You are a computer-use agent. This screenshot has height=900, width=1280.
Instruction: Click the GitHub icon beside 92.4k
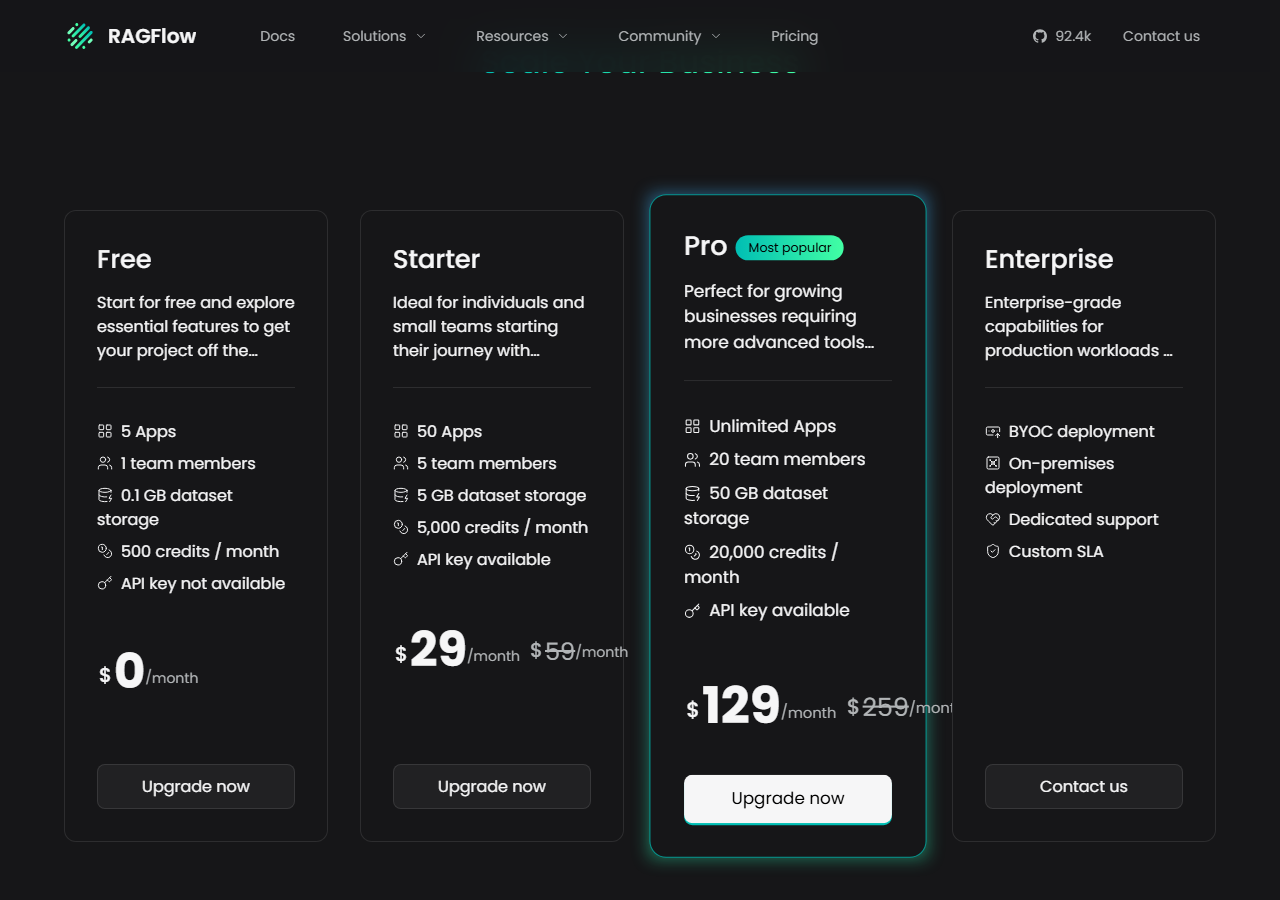coord(1040,36)
